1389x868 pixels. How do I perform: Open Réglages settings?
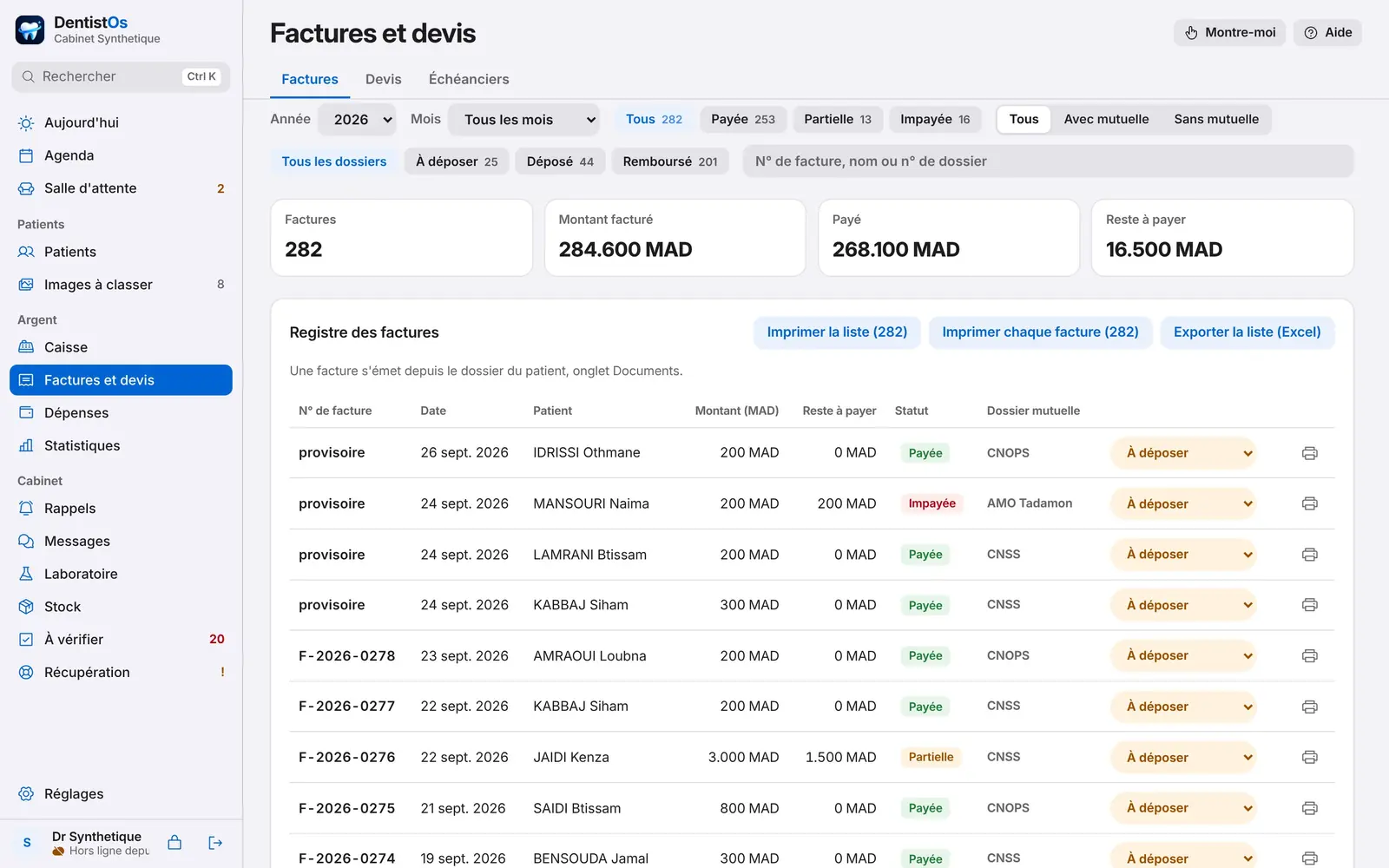(x=121, y=794)
